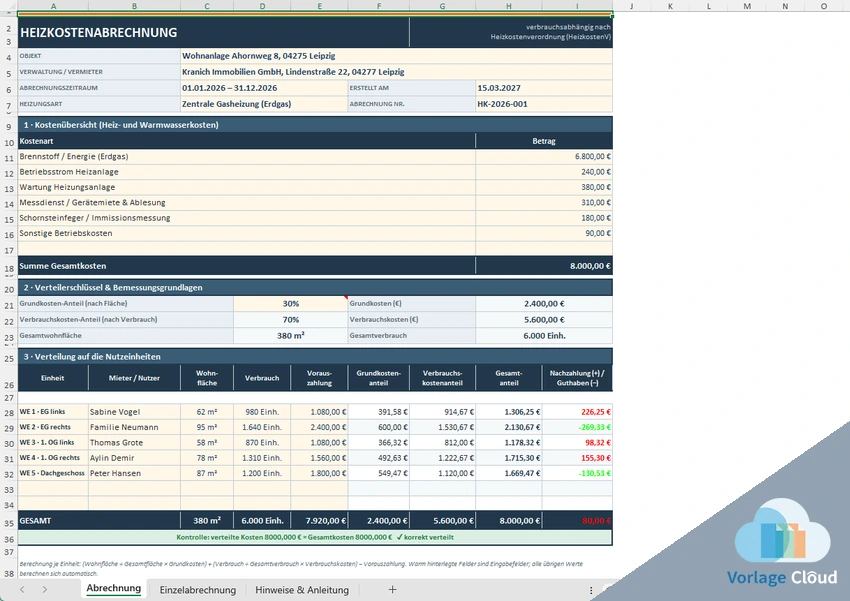Go to the next sheet with the right arrow

click(44, 589)
